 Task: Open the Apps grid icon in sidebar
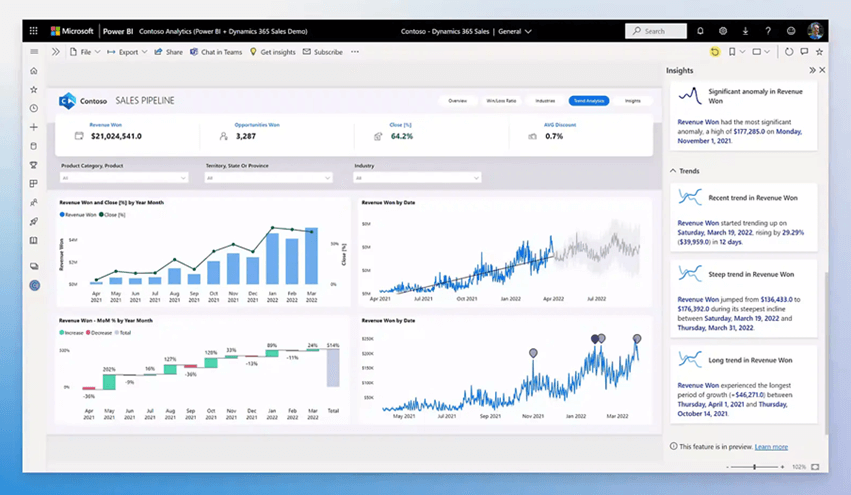click(x=34, y=183)
